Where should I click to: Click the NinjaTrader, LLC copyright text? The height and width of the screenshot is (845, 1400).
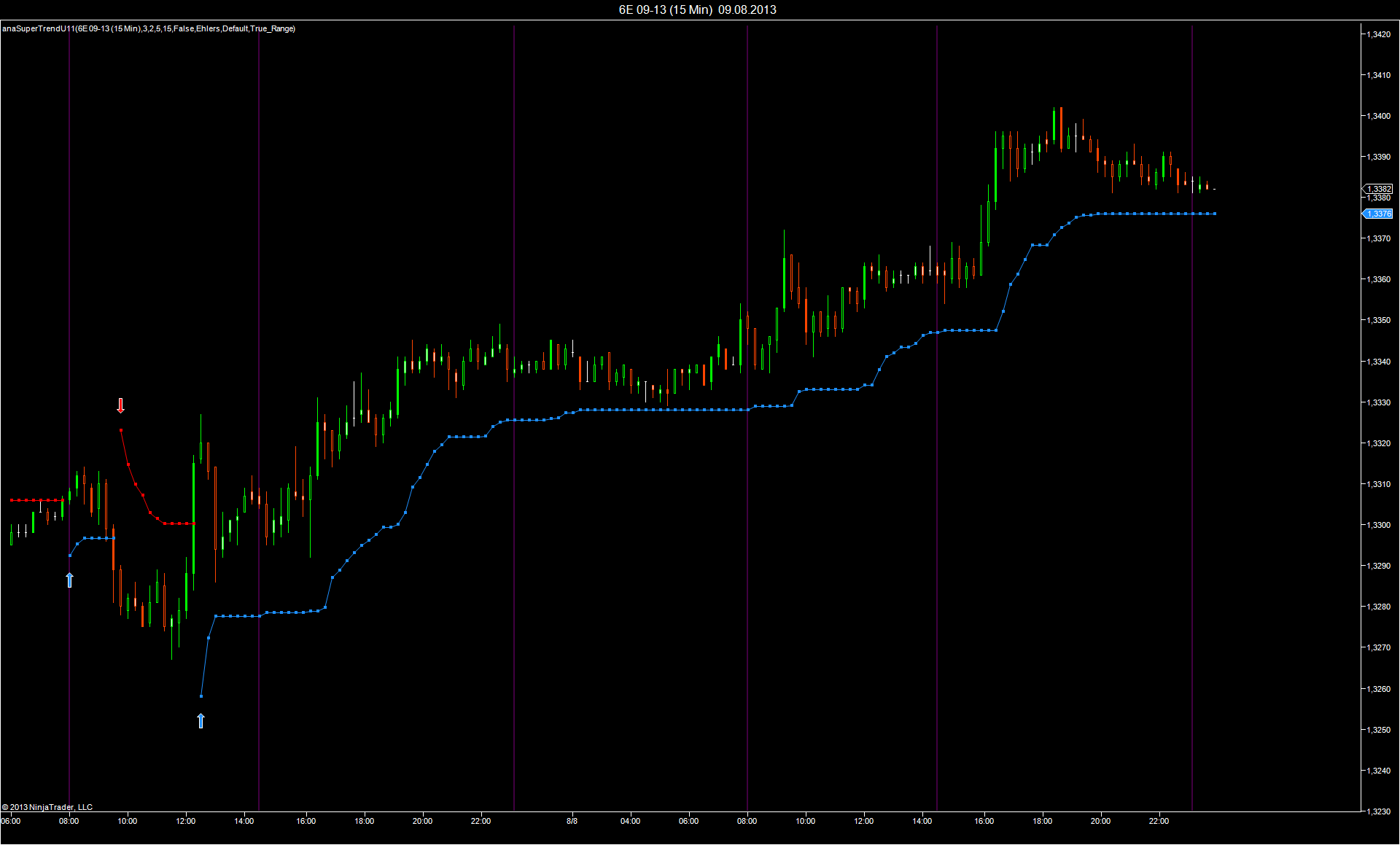tap(47, 807)
